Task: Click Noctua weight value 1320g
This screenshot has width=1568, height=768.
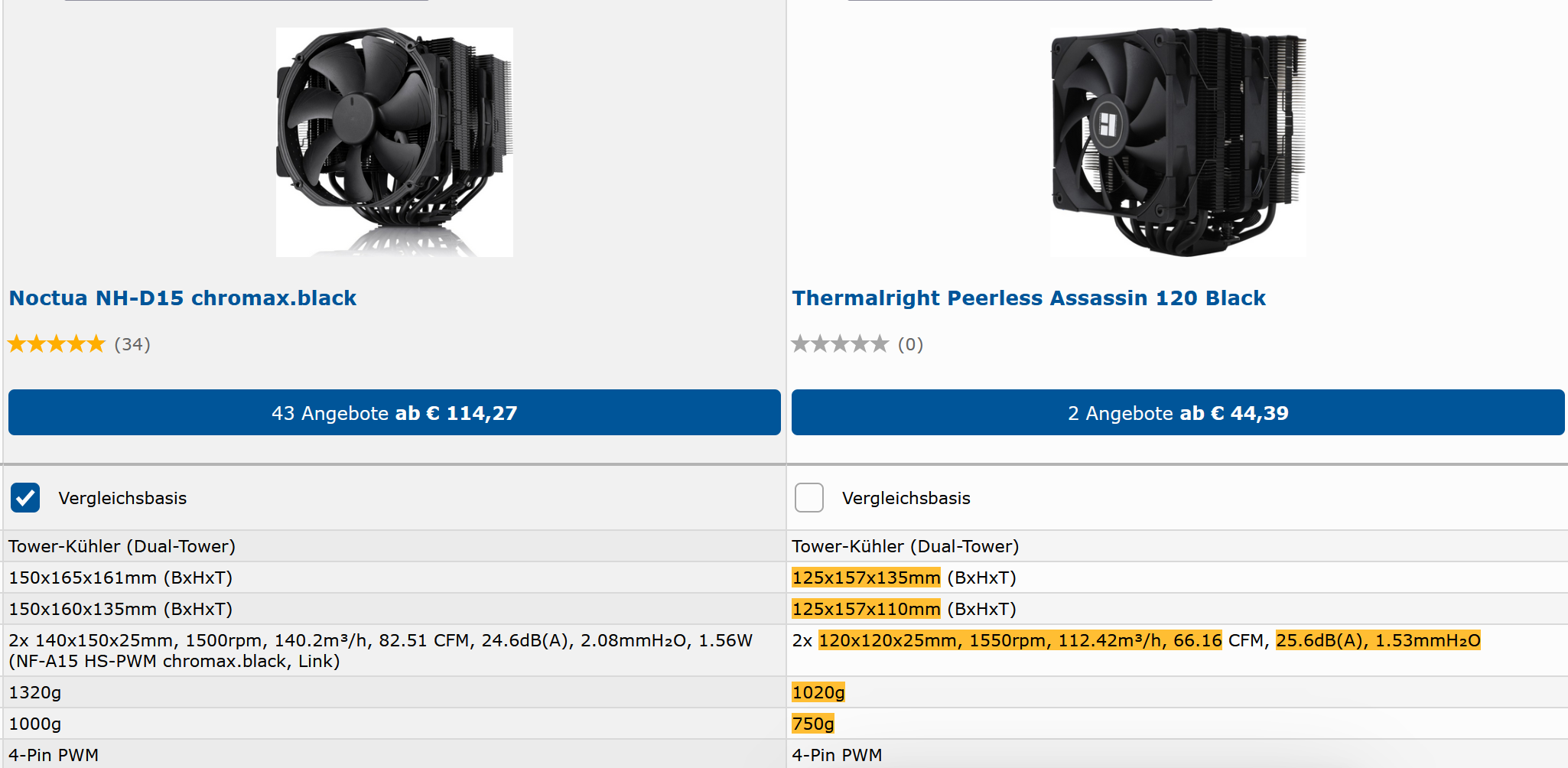Action: coord(35,692)
